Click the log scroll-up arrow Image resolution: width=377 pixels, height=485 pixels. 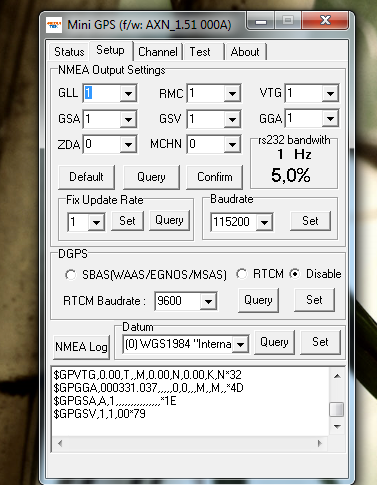point(337,376)
